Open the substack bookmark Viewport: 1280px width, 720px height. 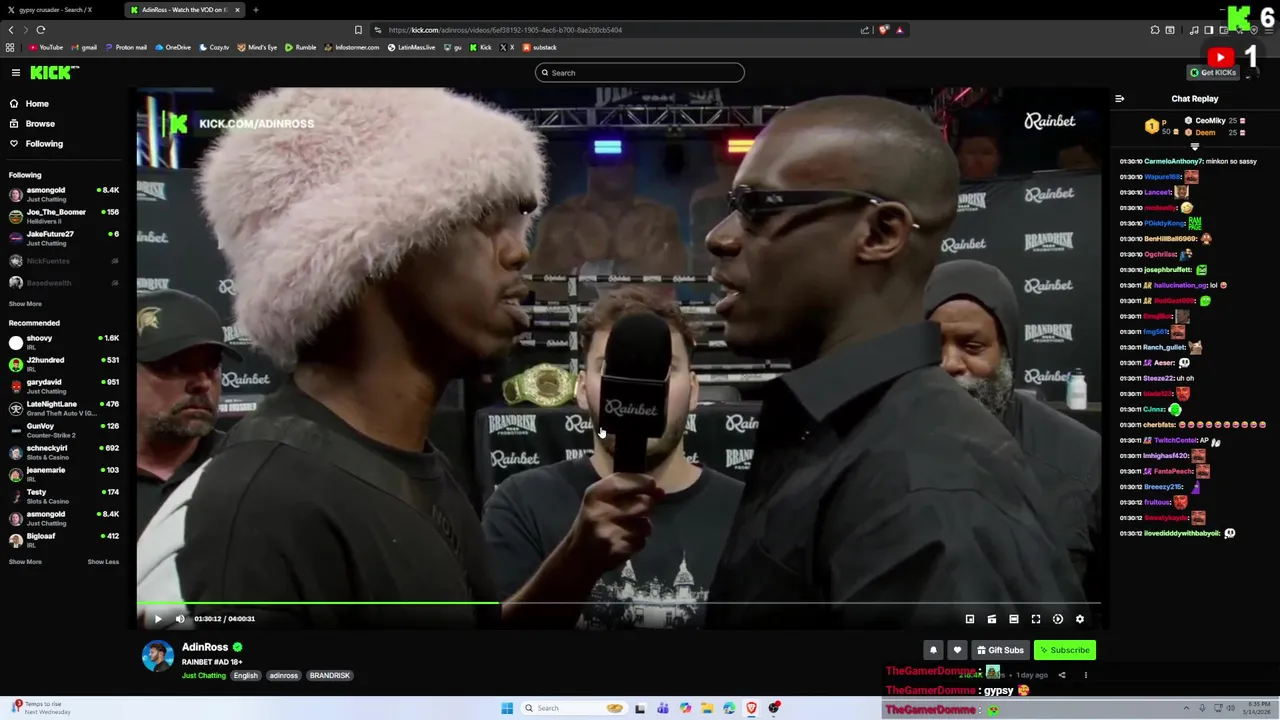pos(540,48)
